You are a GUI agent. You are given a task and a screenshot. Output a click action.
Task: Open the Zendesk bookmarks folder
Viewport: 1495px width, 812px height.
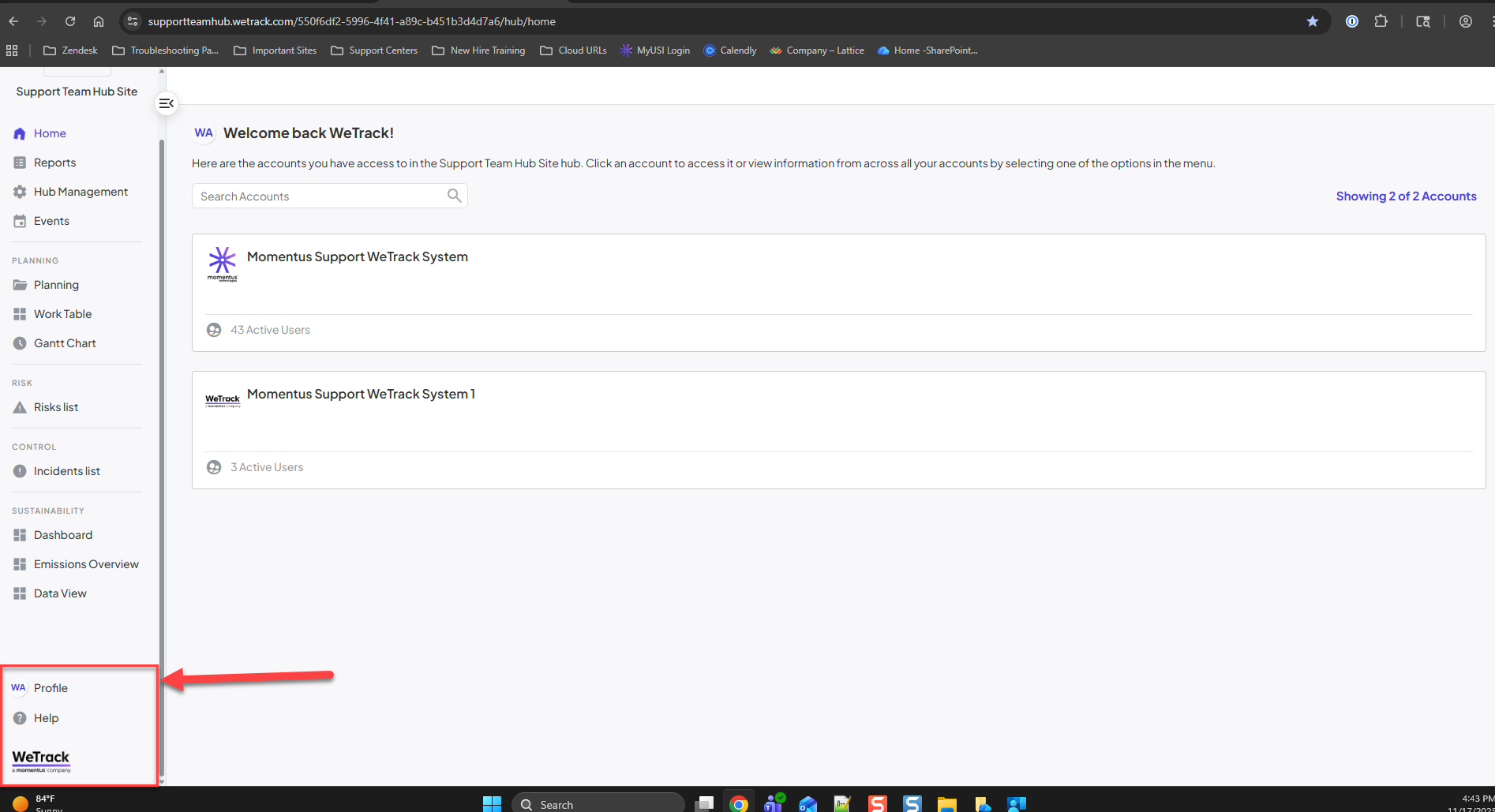[70, 51]
